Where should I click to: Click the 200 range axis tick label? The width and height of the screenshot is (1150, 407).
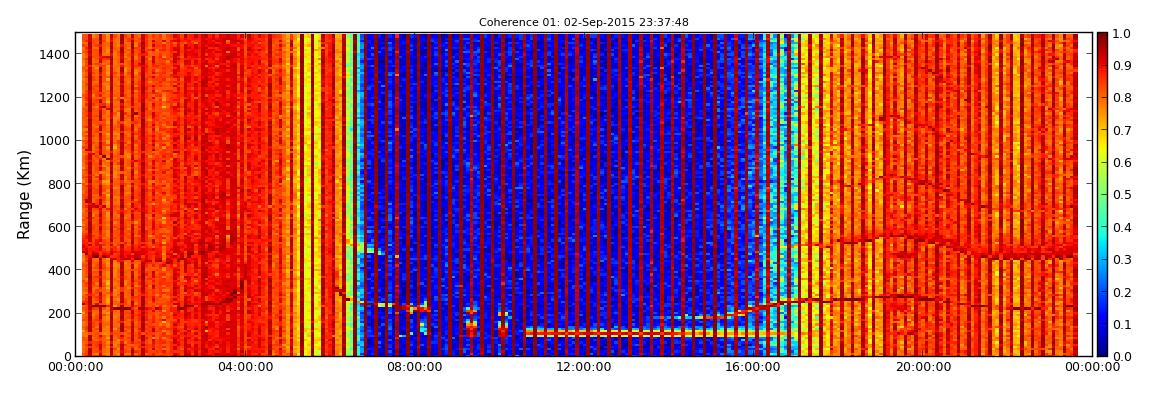60,314
